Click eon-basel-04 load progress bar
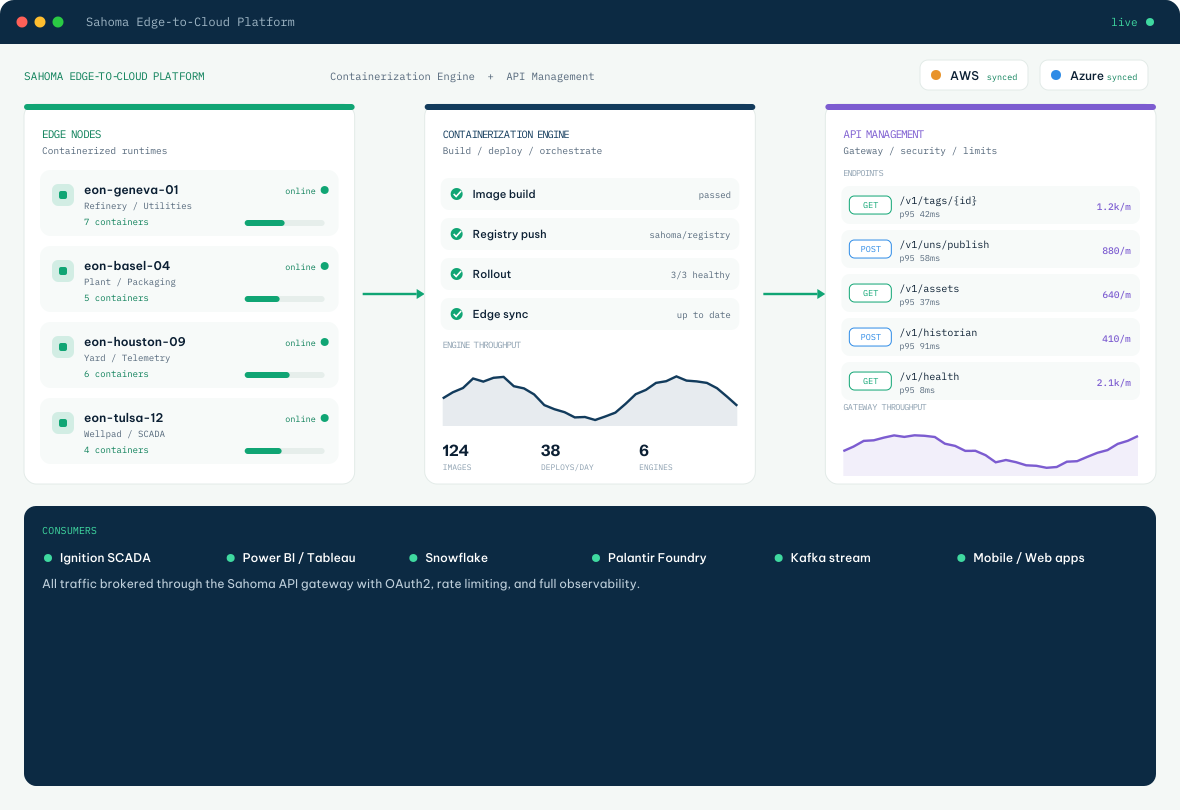This screenshot has height=810, width=1180. [x=284, y=299]
